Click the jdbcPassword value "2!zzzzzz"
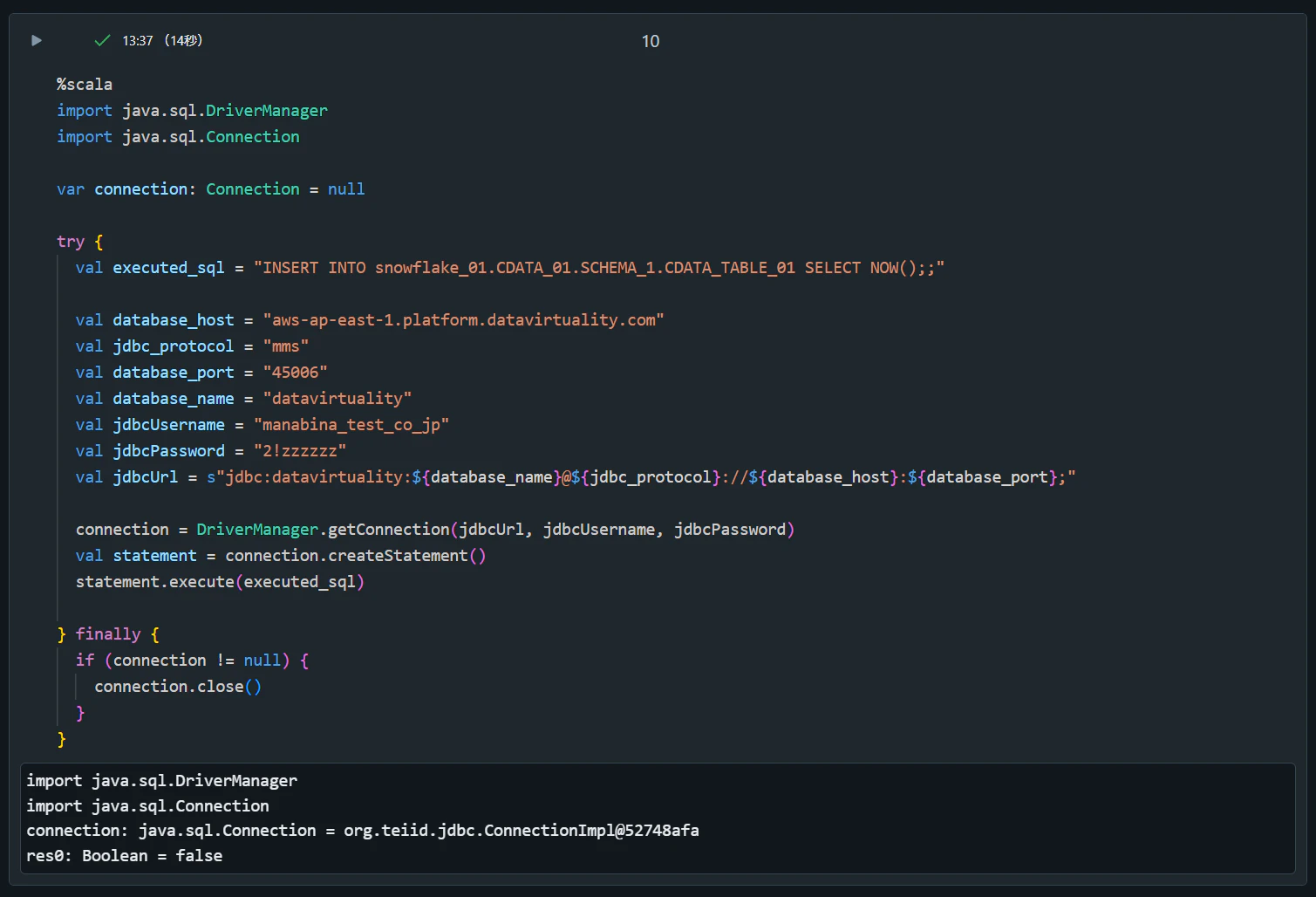Screen dimensions: 1316x897 tap(300, 451)
